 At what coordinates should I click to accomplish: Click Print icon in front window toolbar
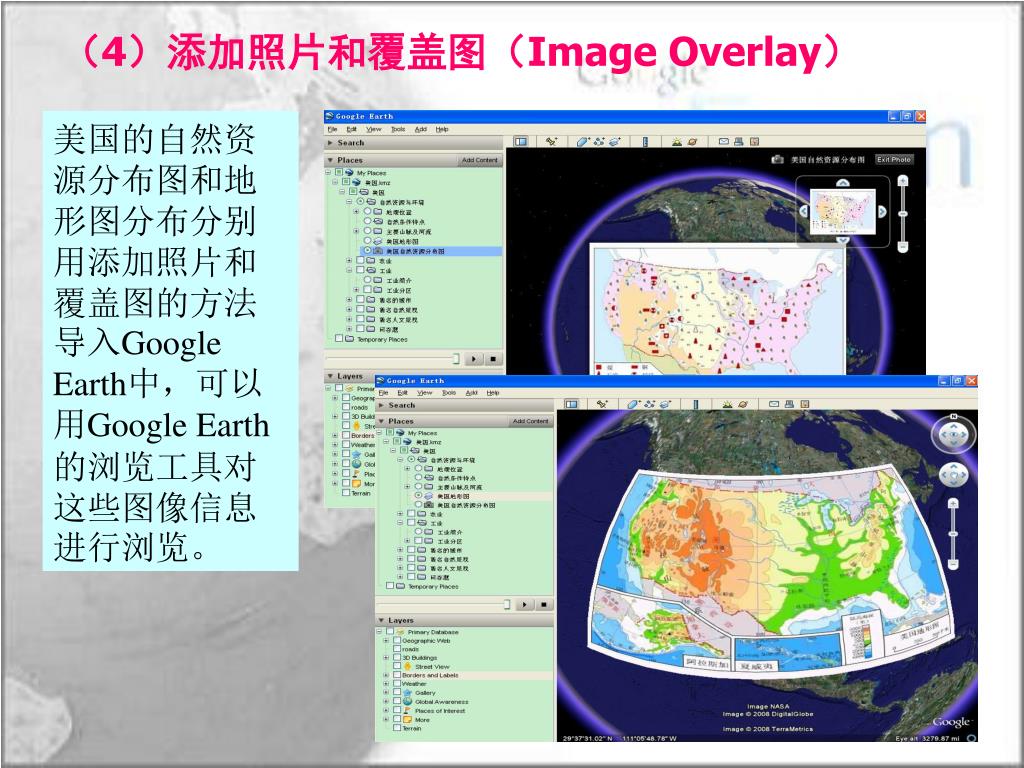pos(789,404)
